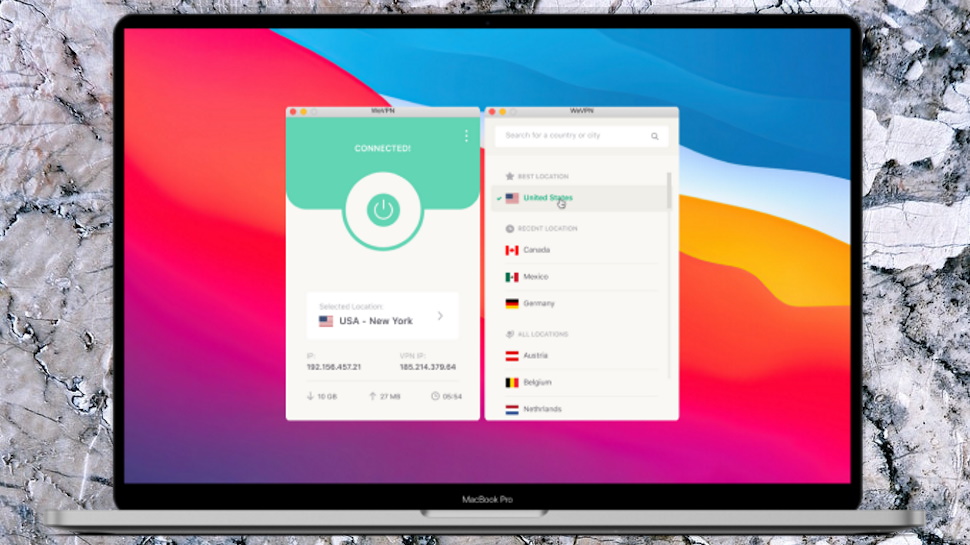Click the Canada flag icon

coord(512,250)
